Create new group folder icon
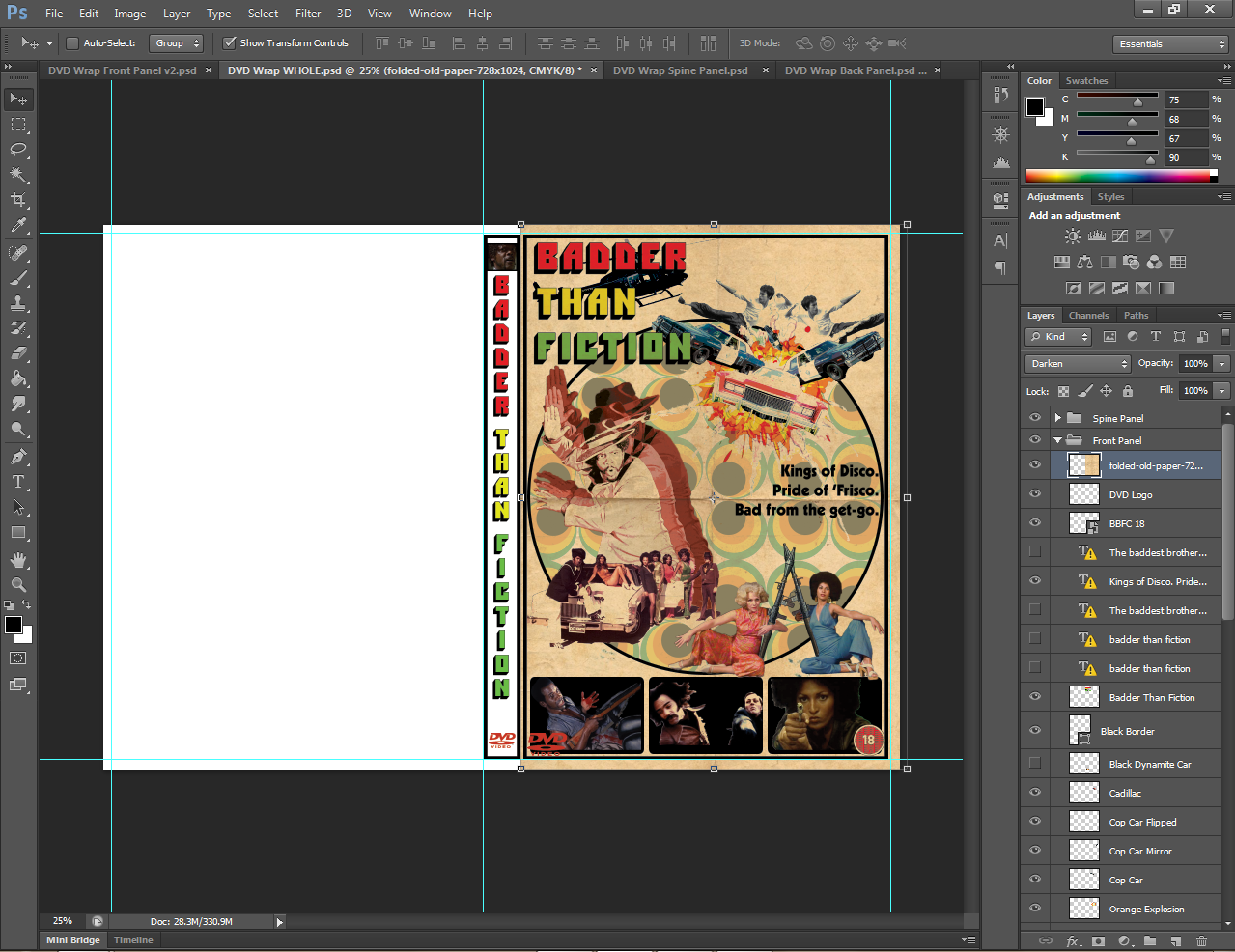This screenshot has width=1235, height=952. click(x=1149, y=940)
